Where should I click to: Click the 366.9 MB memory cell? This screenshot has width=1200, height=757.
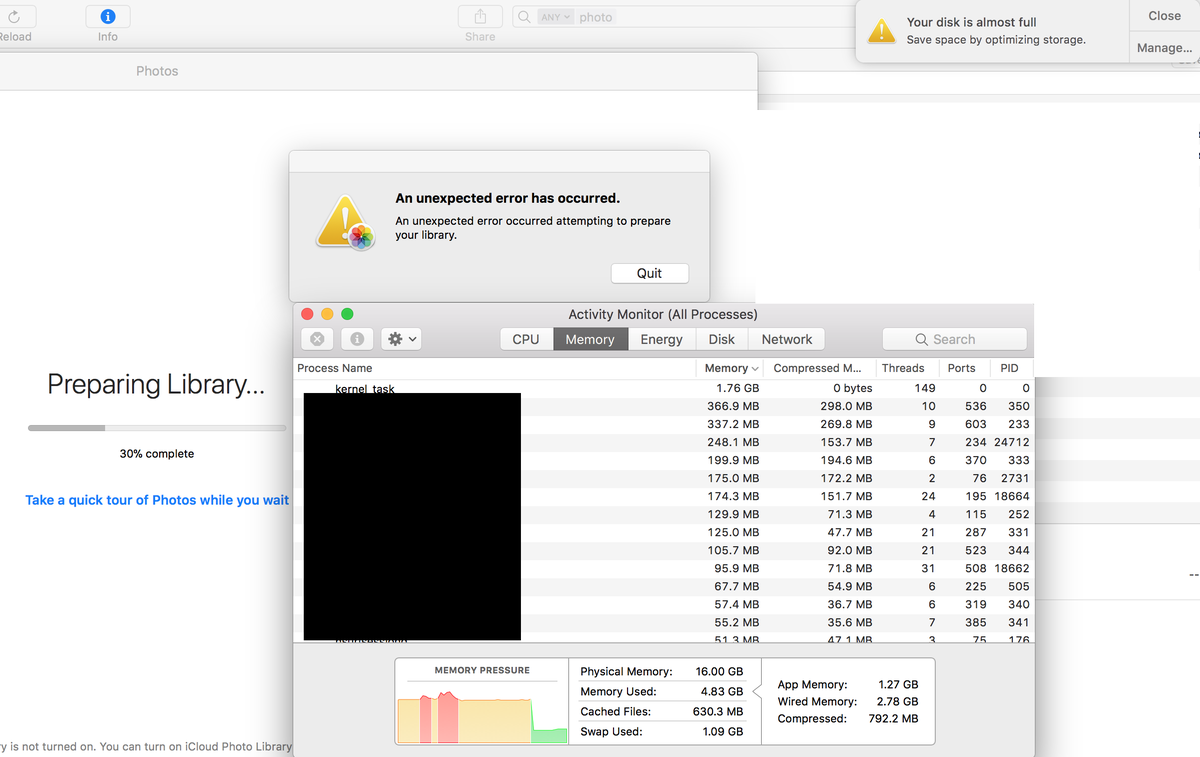pos(733,406)
